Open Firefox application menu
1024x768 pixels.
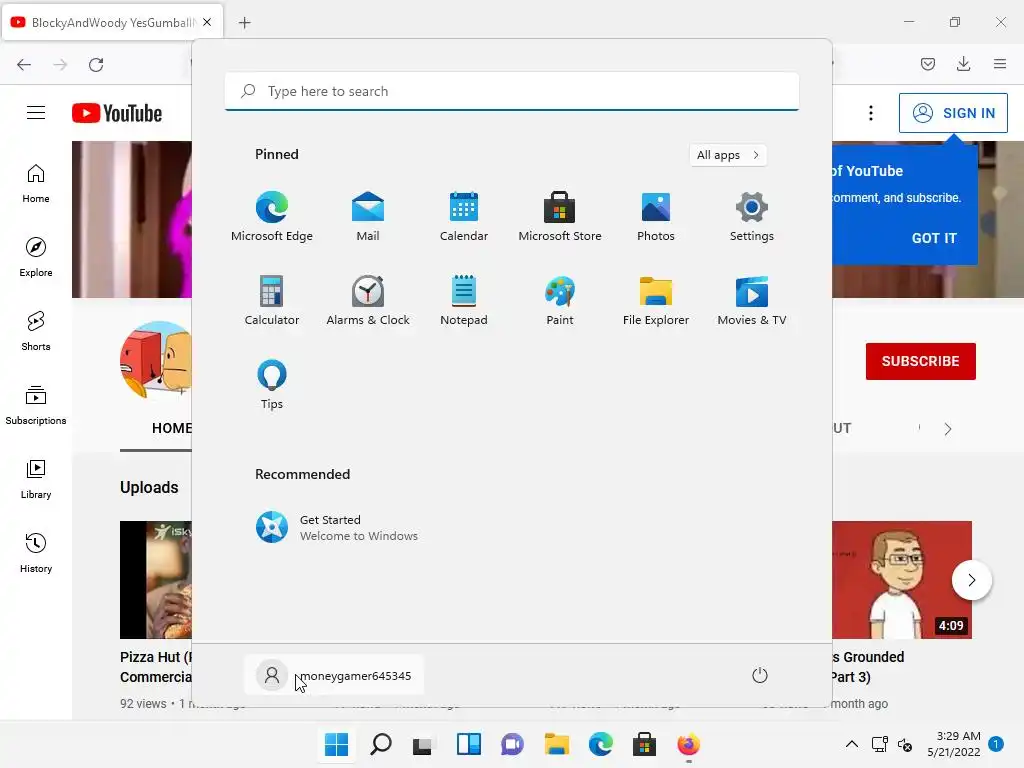point(1000,64)
